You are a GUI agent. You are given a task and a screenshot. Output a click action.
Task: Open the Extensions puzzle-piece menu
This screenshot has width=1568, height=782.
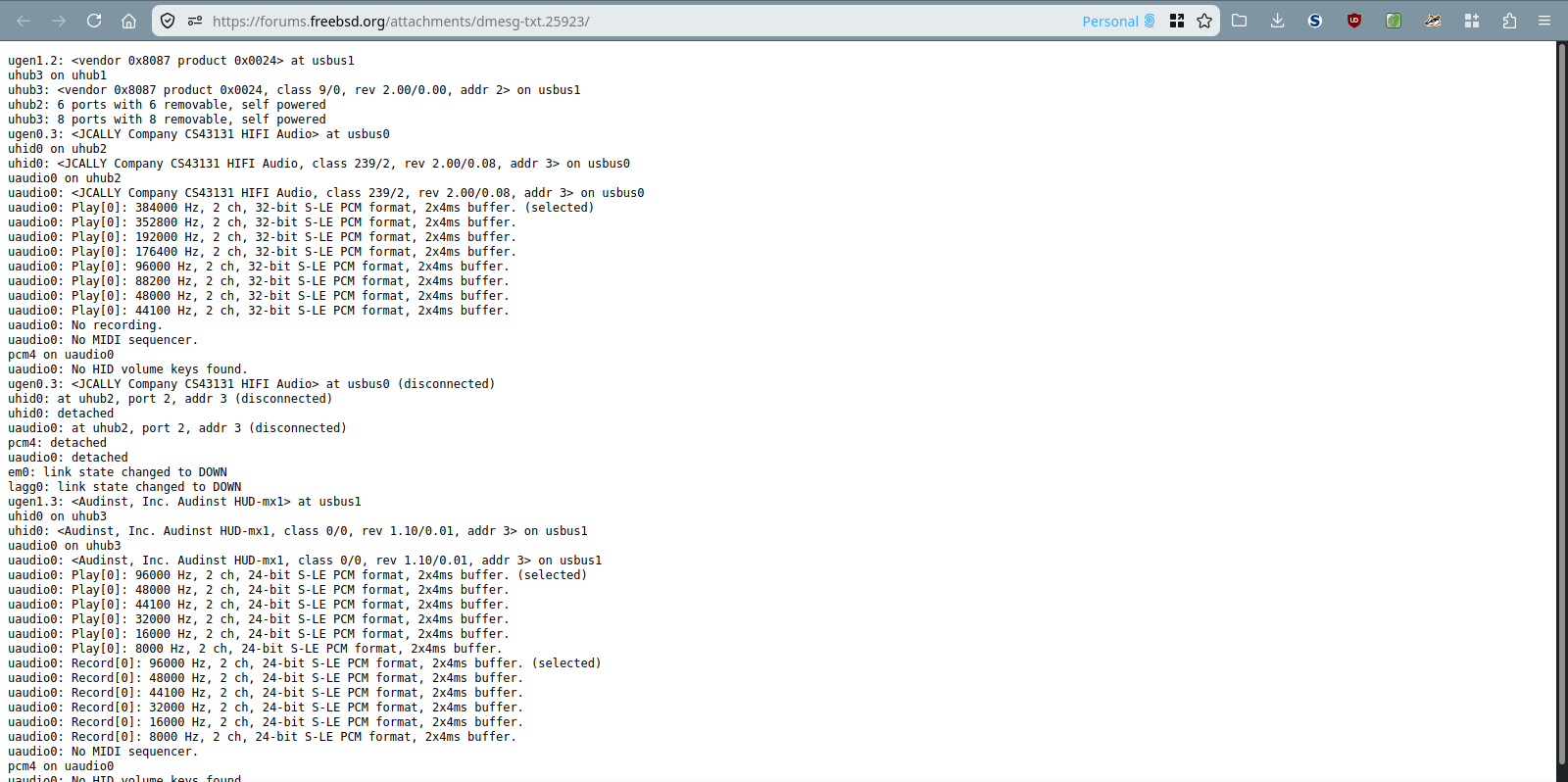pyautogui.click(x=1509, y=21)
